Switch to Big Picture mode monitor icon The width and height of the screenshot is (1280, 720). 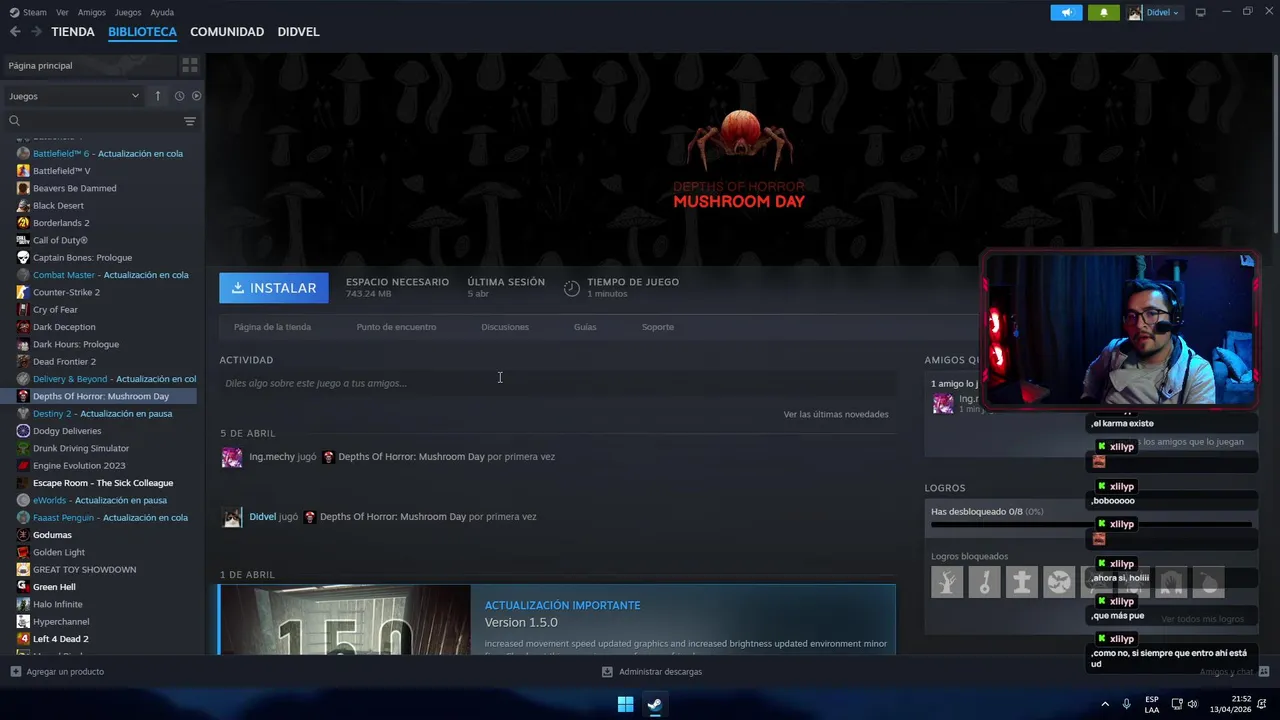(x=1200, y=12)
